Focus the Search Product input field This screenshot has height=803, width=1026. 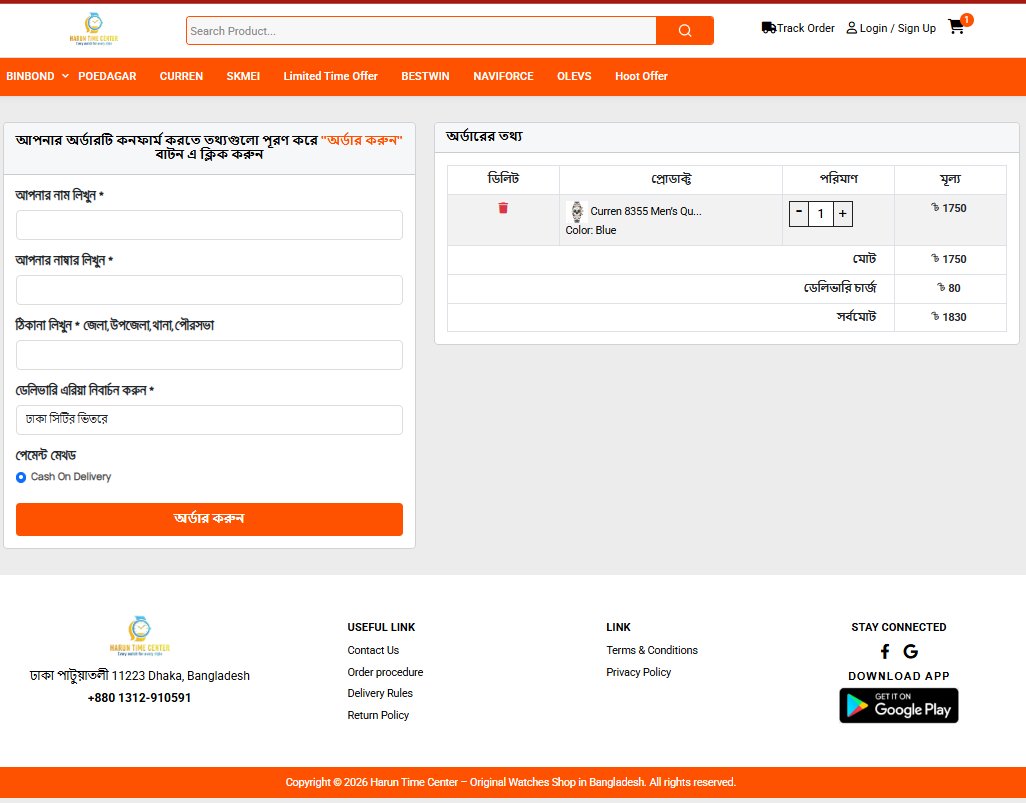pyautogui.click(x=421, y=31)
